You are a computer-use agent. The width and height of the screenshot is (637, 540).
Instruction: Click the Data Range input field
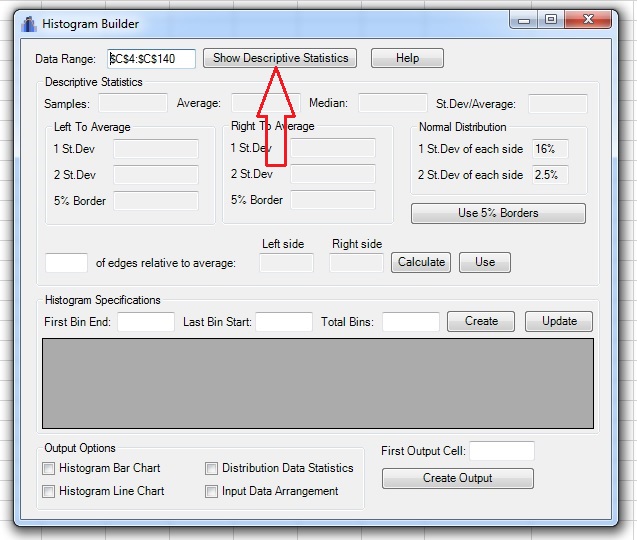coord(152,59)
